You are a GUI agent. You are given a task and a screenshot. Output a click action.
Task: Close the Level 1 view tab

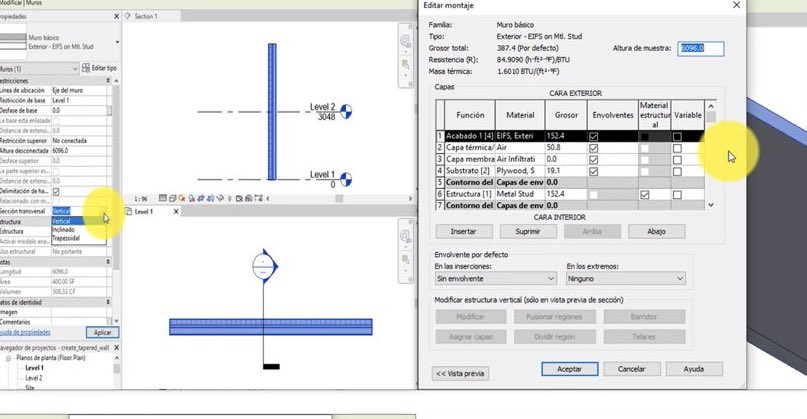point(176,212)
